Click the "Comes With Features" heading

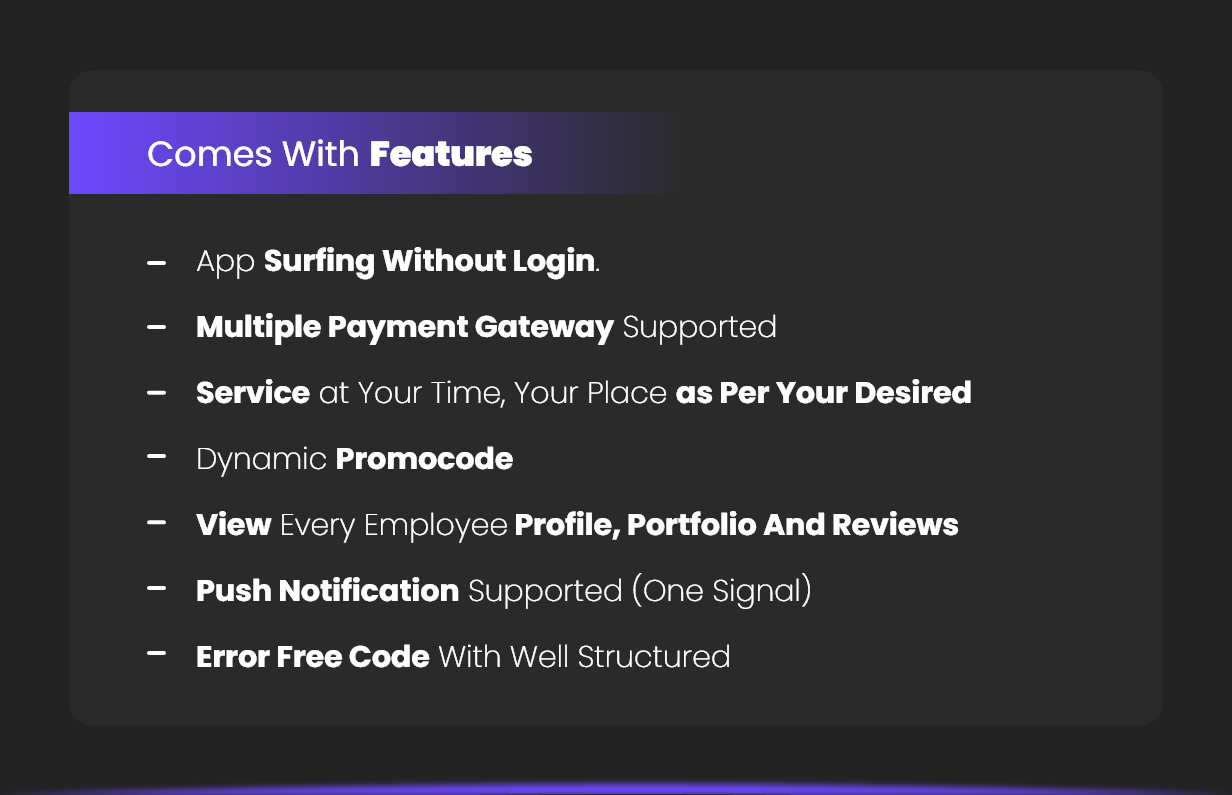click(x=339, y=154)
